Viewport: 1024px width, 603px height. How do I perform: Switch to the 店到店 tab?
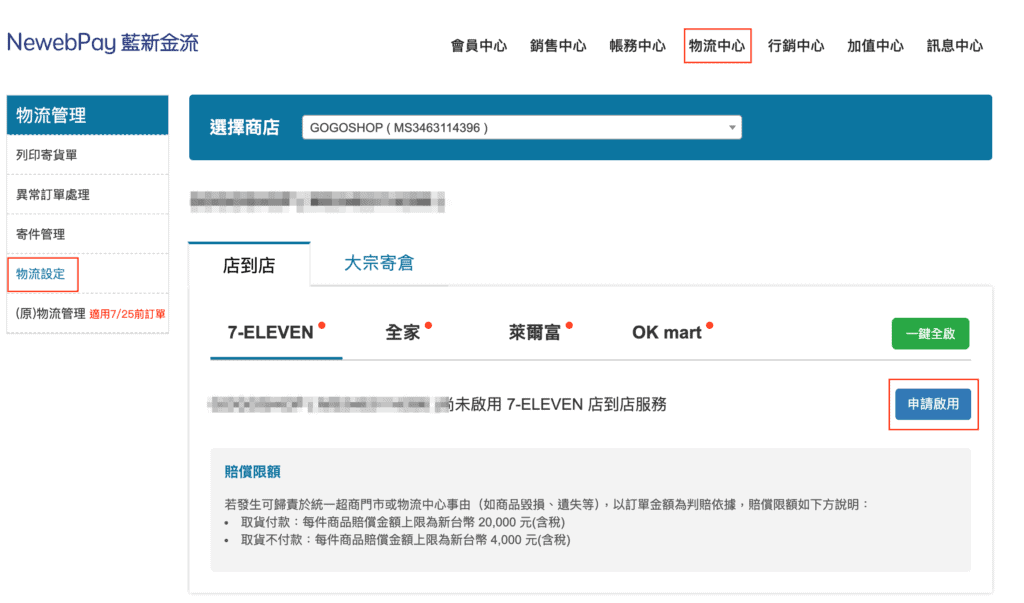click(249, 265)
